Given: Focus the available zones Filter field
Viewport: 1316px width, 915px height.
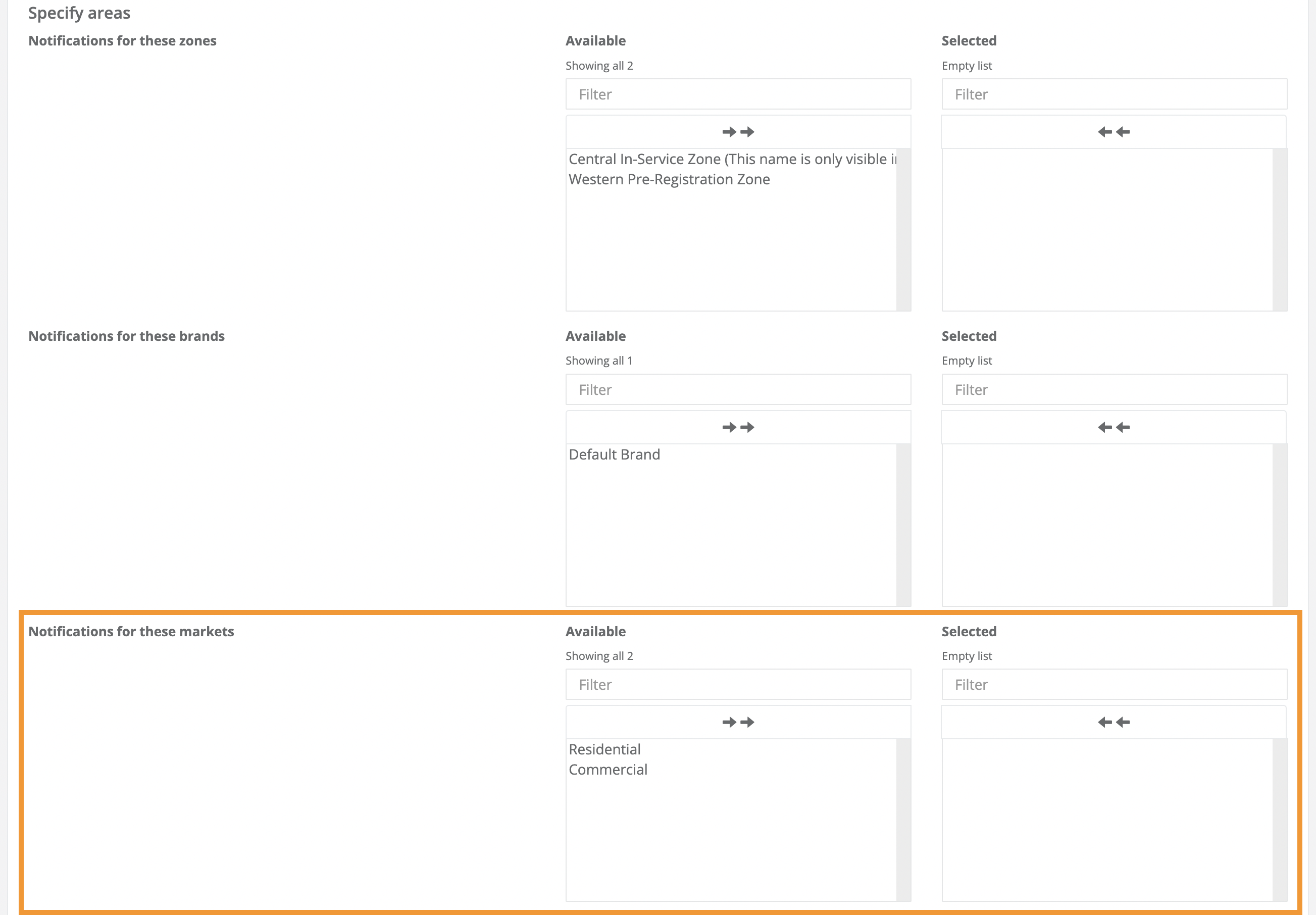Looking at the screenshot, I should tap(738, 94).
